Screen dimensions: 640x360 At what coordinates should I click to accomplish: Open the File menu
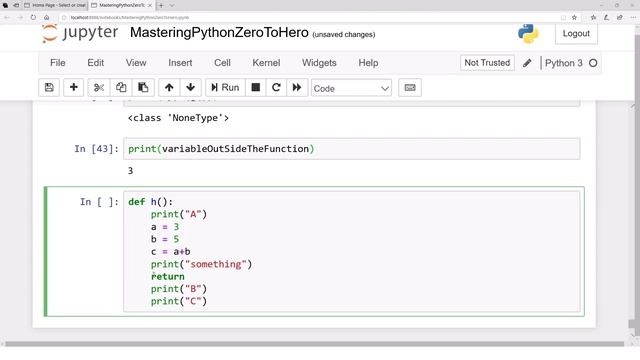pos(58,63)
